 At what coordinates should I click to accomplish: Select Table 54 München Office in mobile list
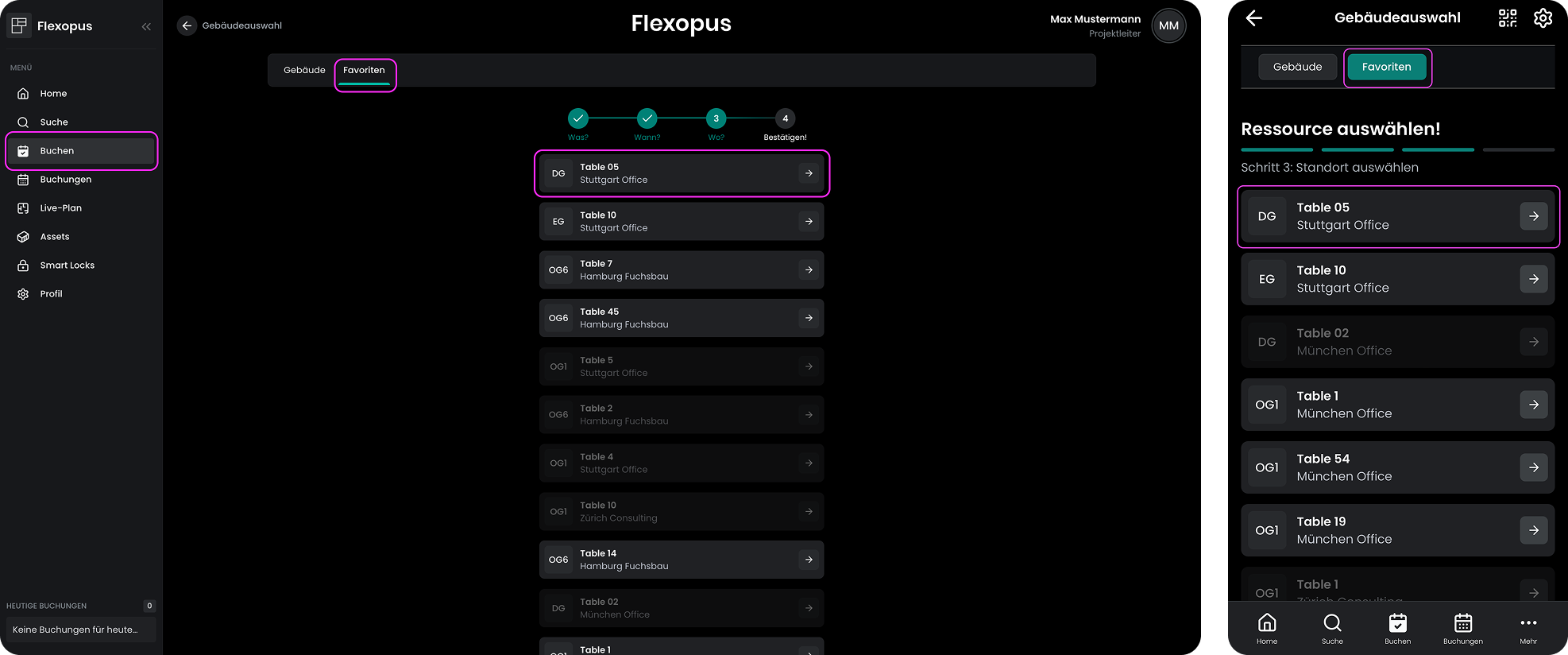1396,467
